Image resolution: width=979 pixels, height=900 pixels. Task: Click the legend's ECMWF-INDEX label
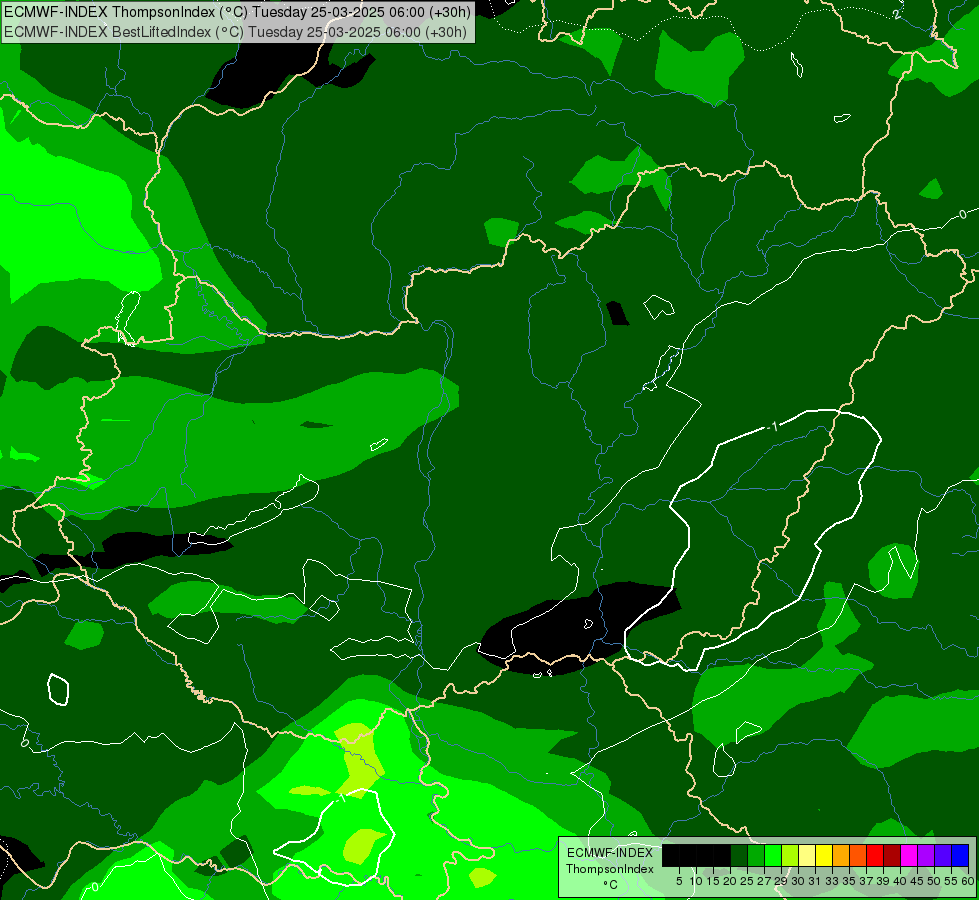point(610,853)
